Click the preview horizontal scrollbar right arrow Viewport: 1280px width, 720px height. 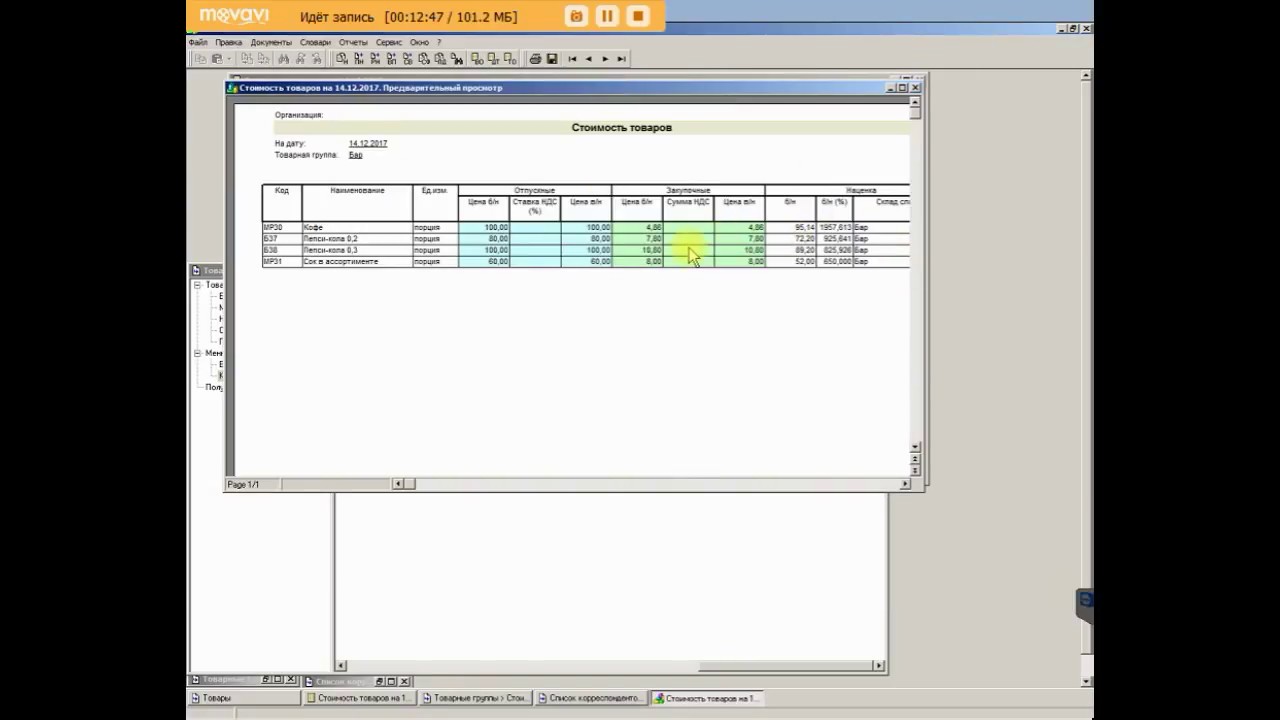(905, 484)
